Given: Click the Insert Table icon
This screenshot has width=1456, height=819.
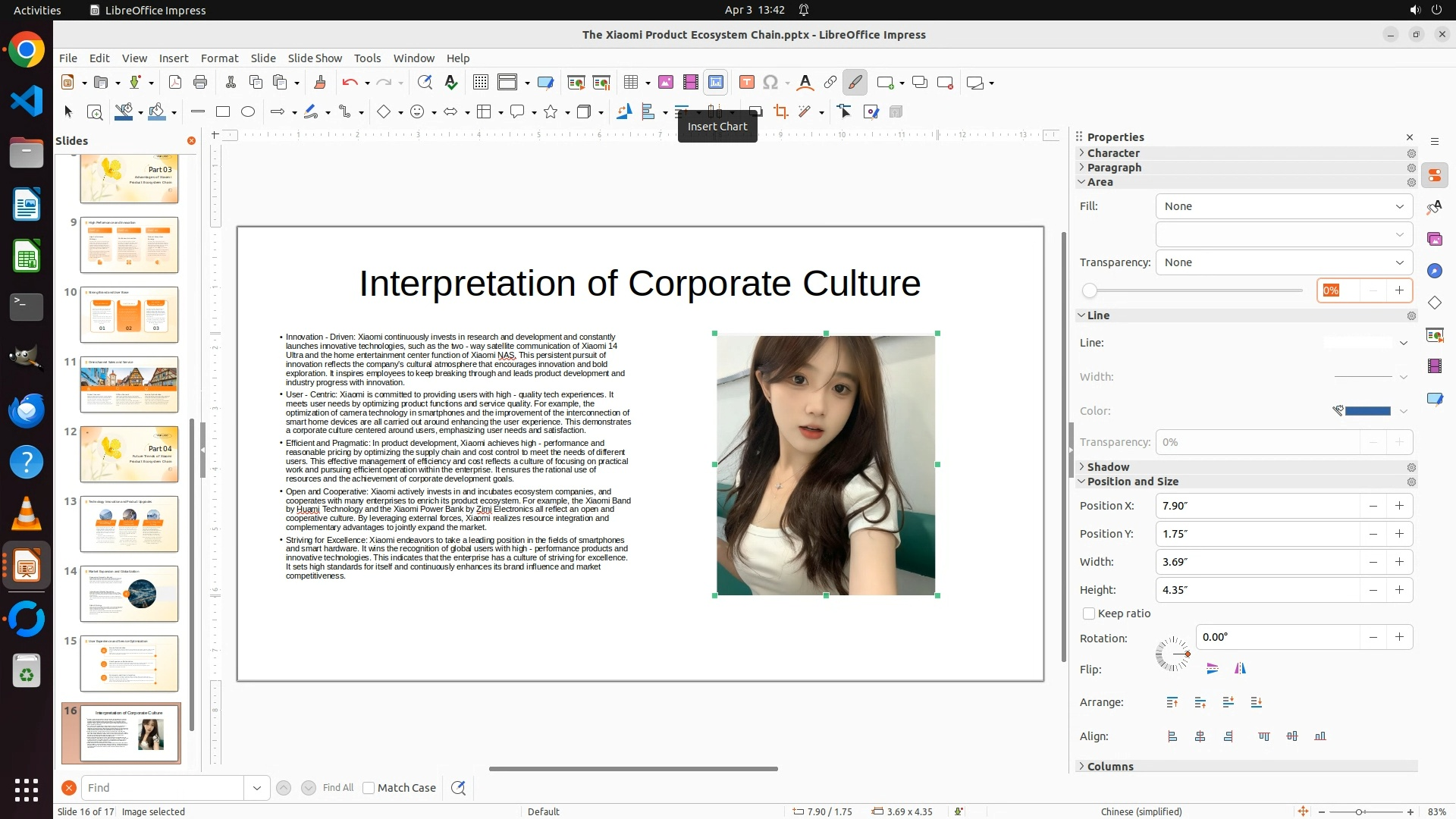Looking at the screenshot, I should 630,83.
